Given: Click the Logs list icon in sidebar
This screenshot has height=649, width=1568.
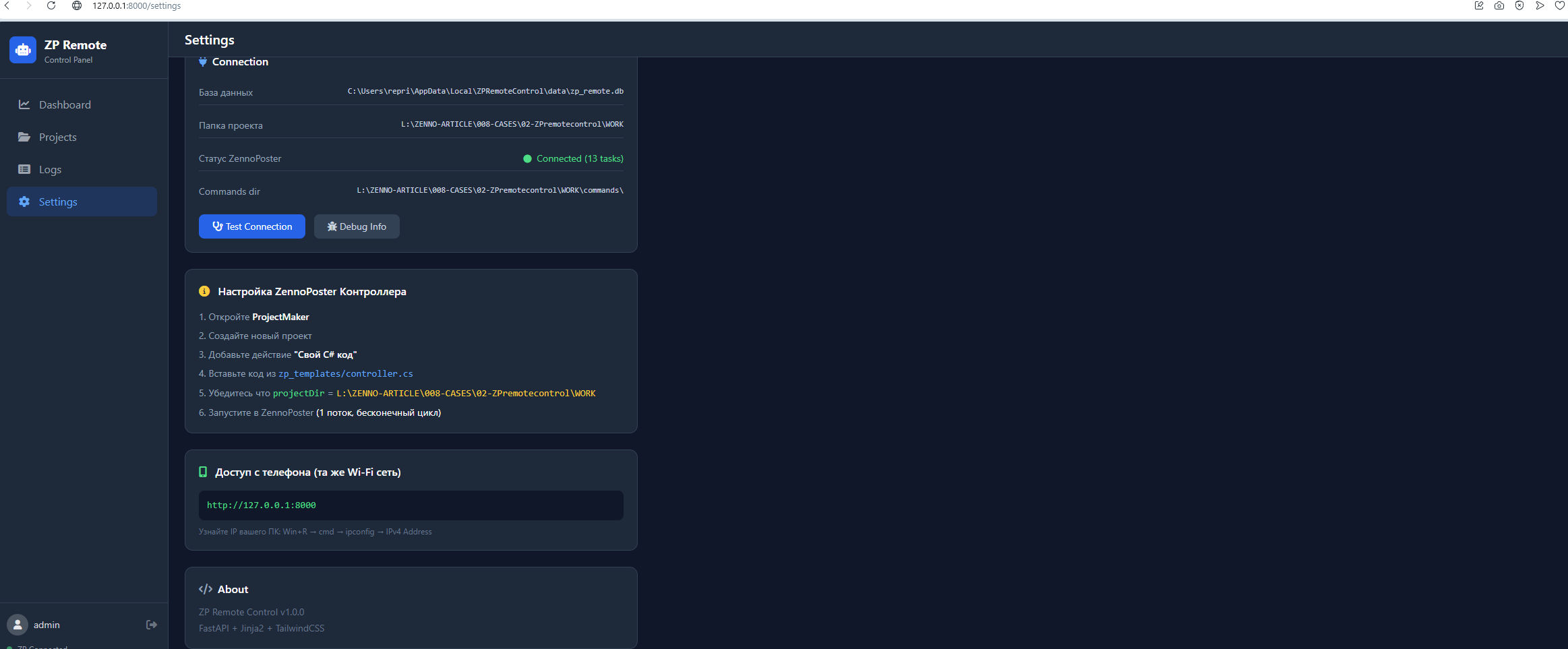Looking at the screenshot, I should click(x=24, y=169).
